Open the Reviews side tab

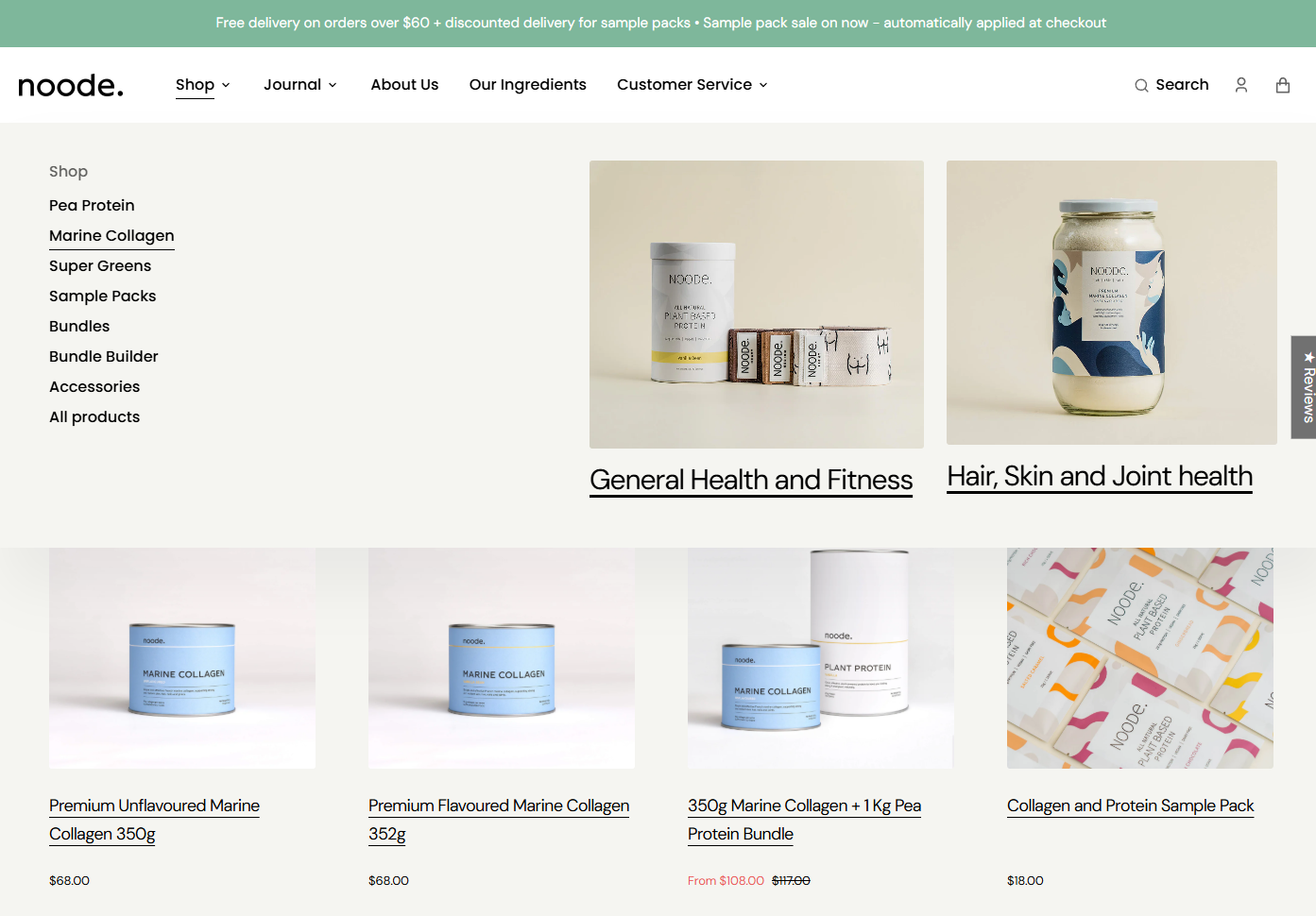coord(1304,387)
